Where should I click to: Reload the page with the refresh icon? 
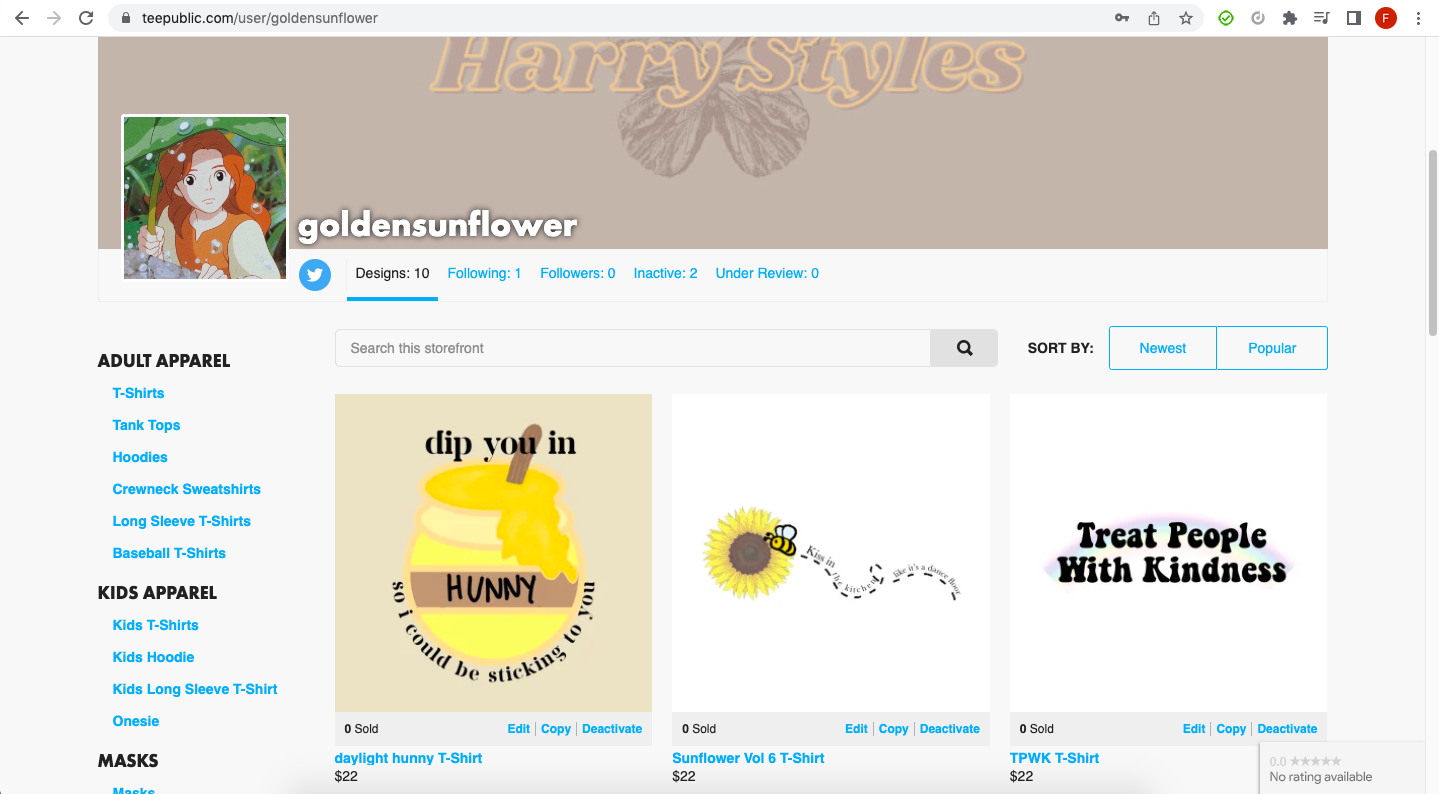(x=87, y=18)
